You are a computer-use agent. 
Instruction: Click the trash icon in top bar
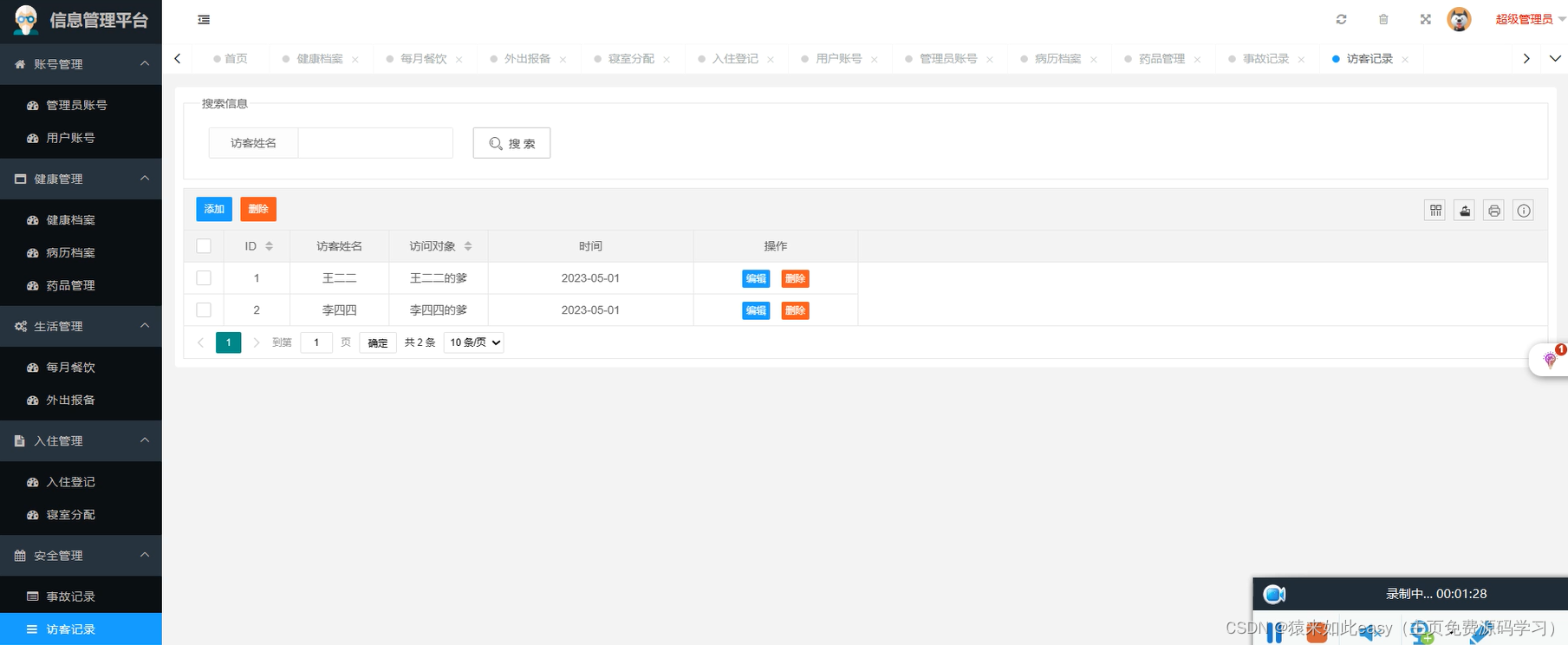click(1383, 19)
